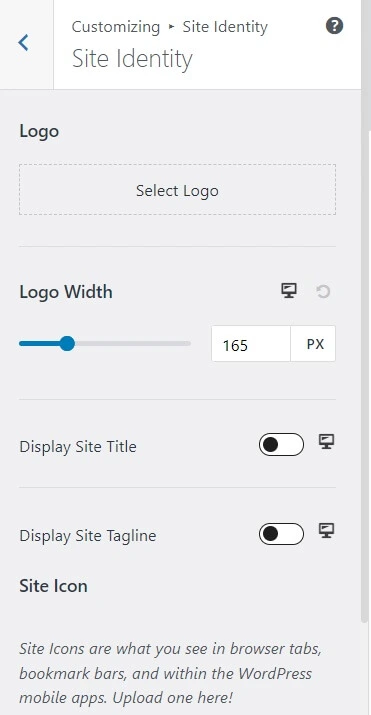Click desktop device icon beside Site Title toggle
371x715 pixels.
(x=326, y=441)
